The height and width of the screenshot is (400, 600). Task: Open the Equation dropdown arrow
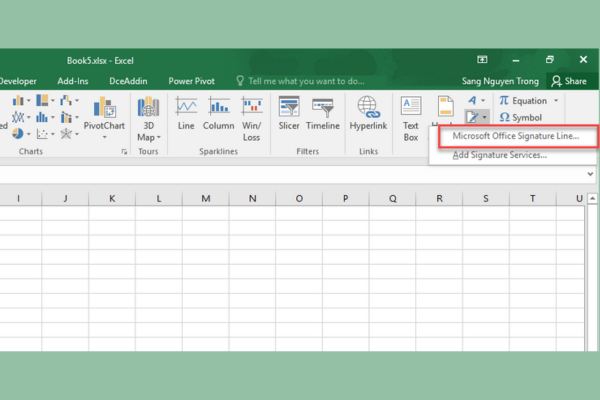(556, 101)
